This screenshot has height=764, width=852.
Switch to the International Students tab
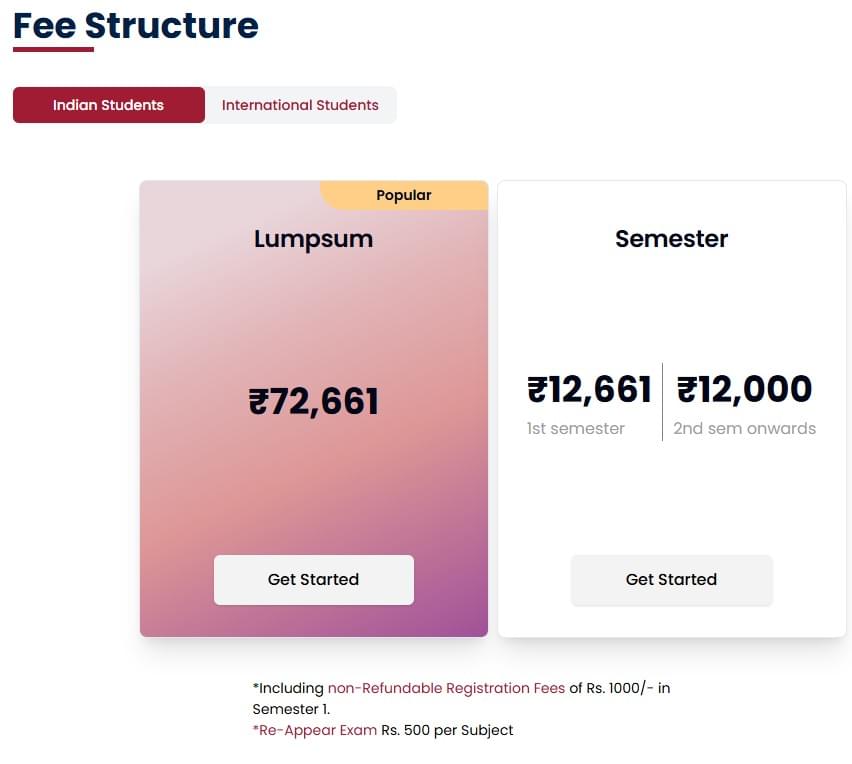[x=300, y=105]
